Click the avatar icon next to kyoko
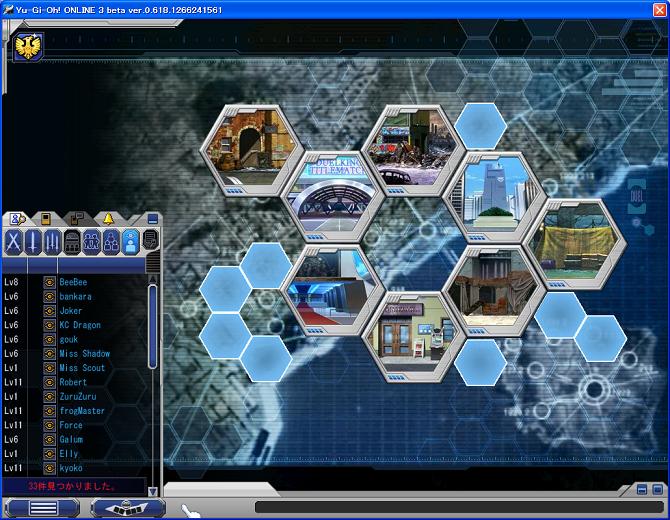 [50, 468]
